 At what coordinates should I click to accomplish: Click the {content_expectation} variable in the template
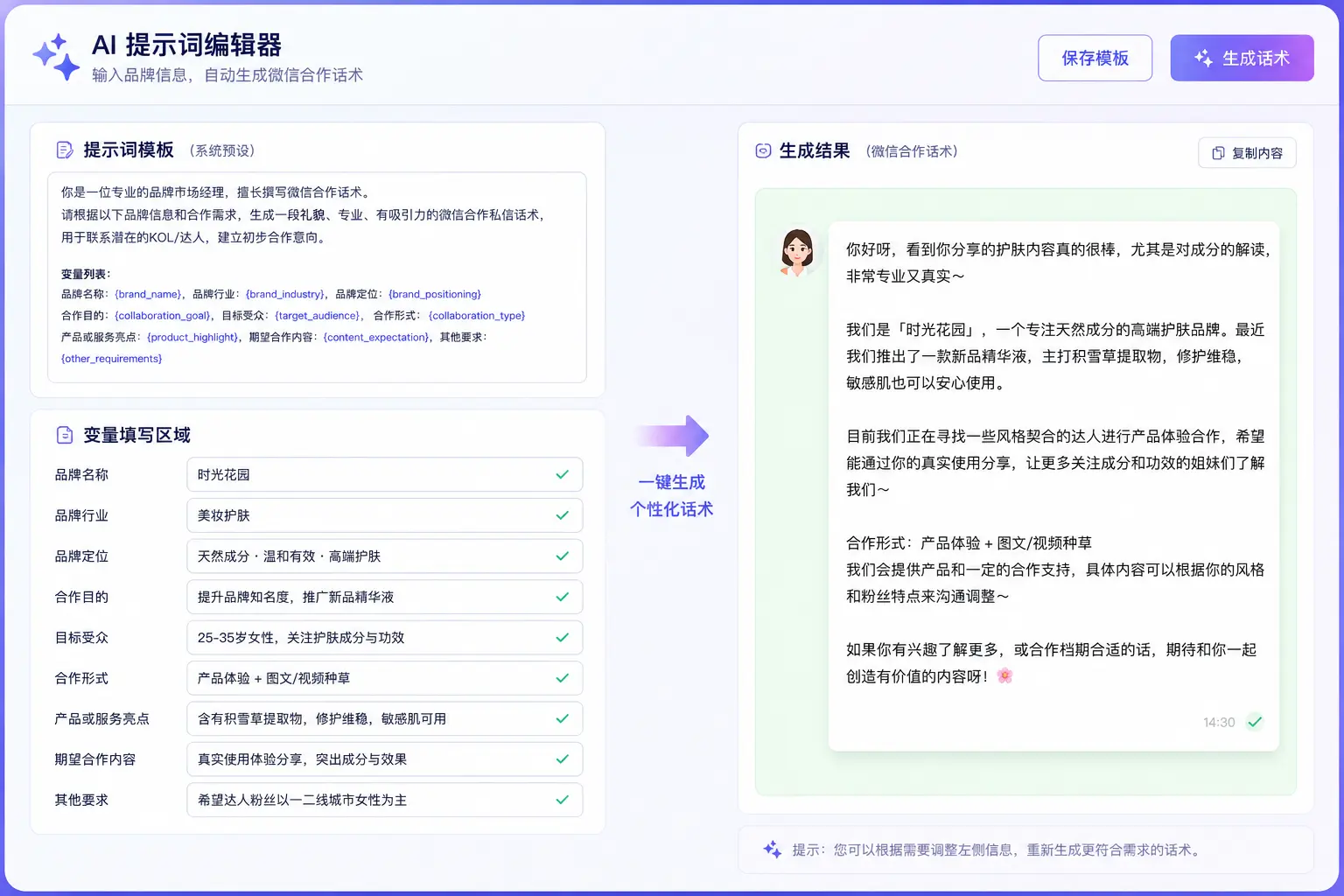pos(376,337)
